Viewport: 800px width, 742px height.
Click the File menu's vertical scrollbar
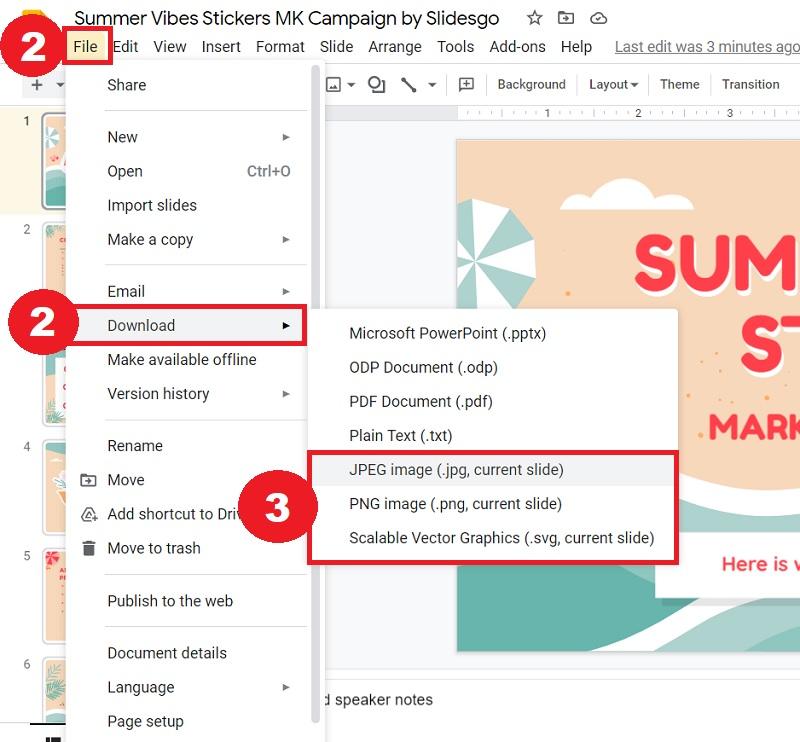pyautogui.click(x=315, y=392)
